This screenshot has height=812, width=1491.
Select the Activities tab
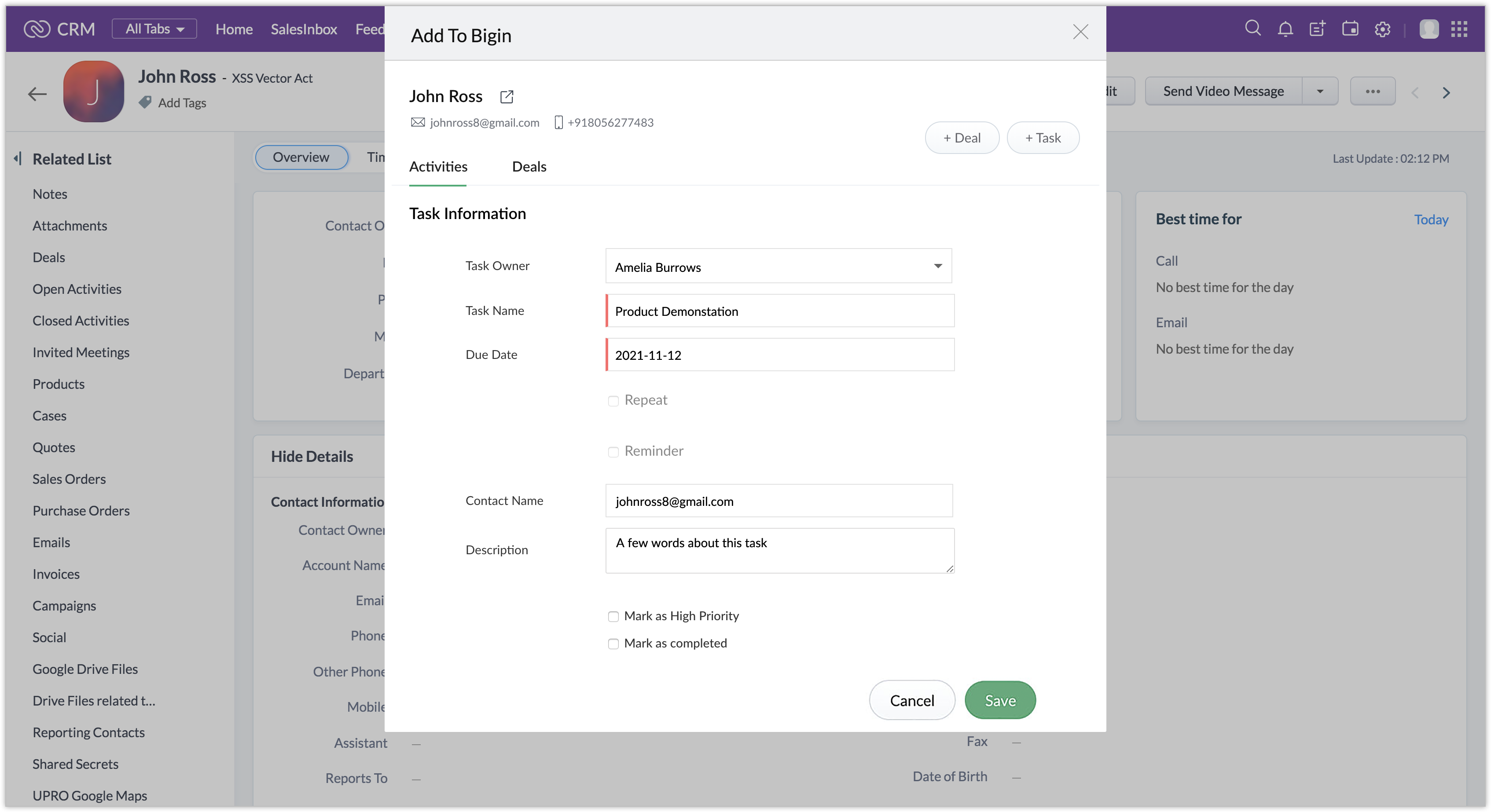(x=437, y=167)
